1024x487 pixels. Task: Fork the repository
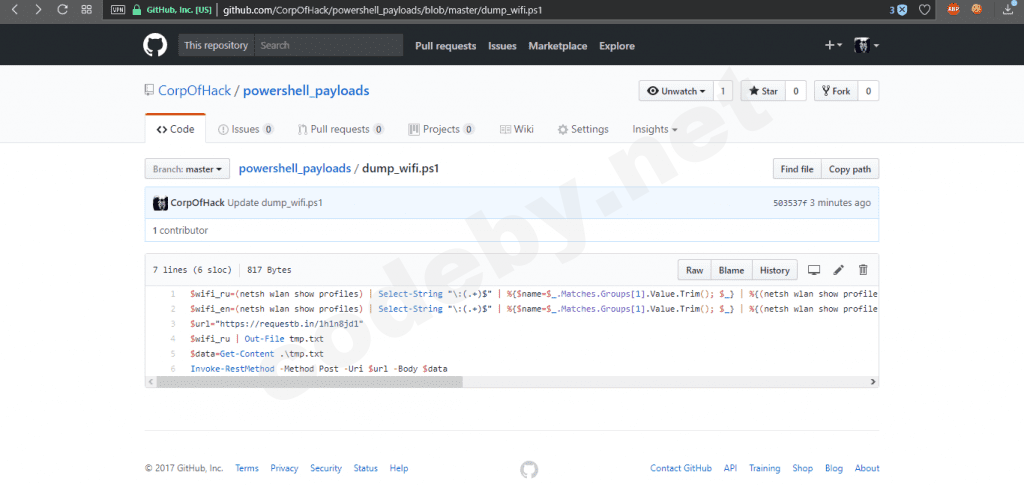pyautogui.click(x=836, y=91)
